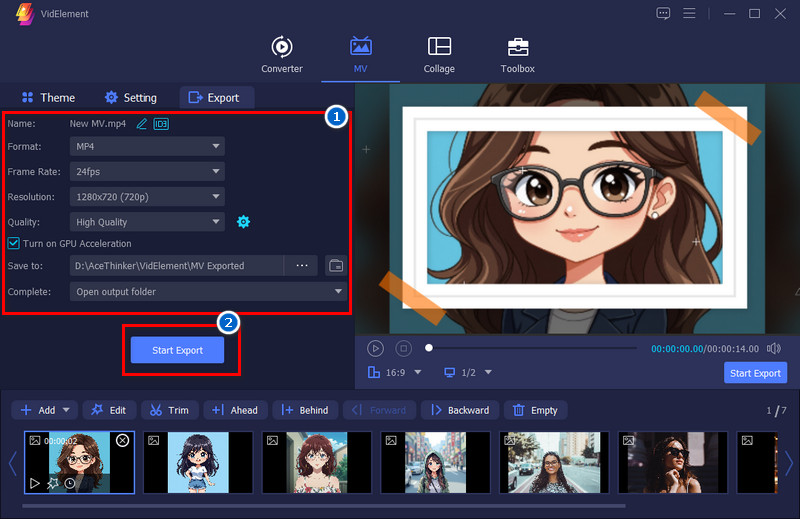Open the output folder icon
The height and width of the screenshot is (519, 800).
click(x=336, y=266)
